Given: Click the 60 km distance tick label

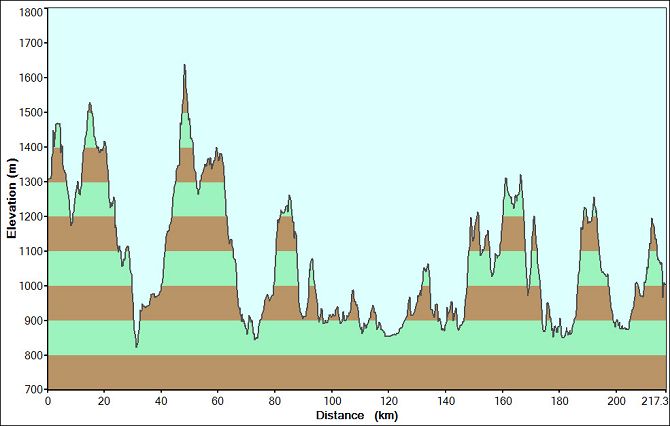Looking at the screenshot, I should [x=217, y=401].
